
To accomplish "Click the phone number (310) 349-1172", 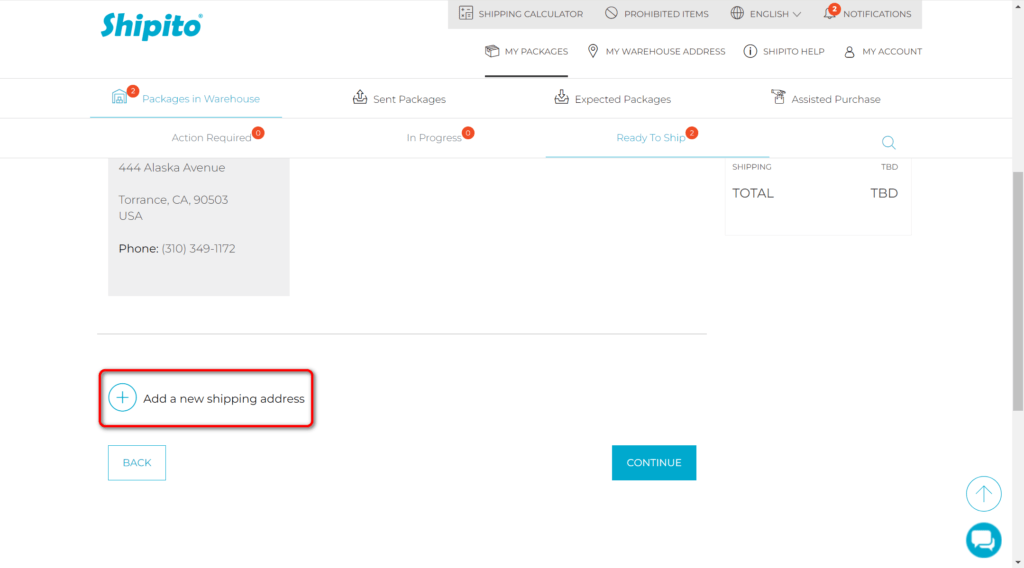I will pyautogui.click(x=199, y=249).
